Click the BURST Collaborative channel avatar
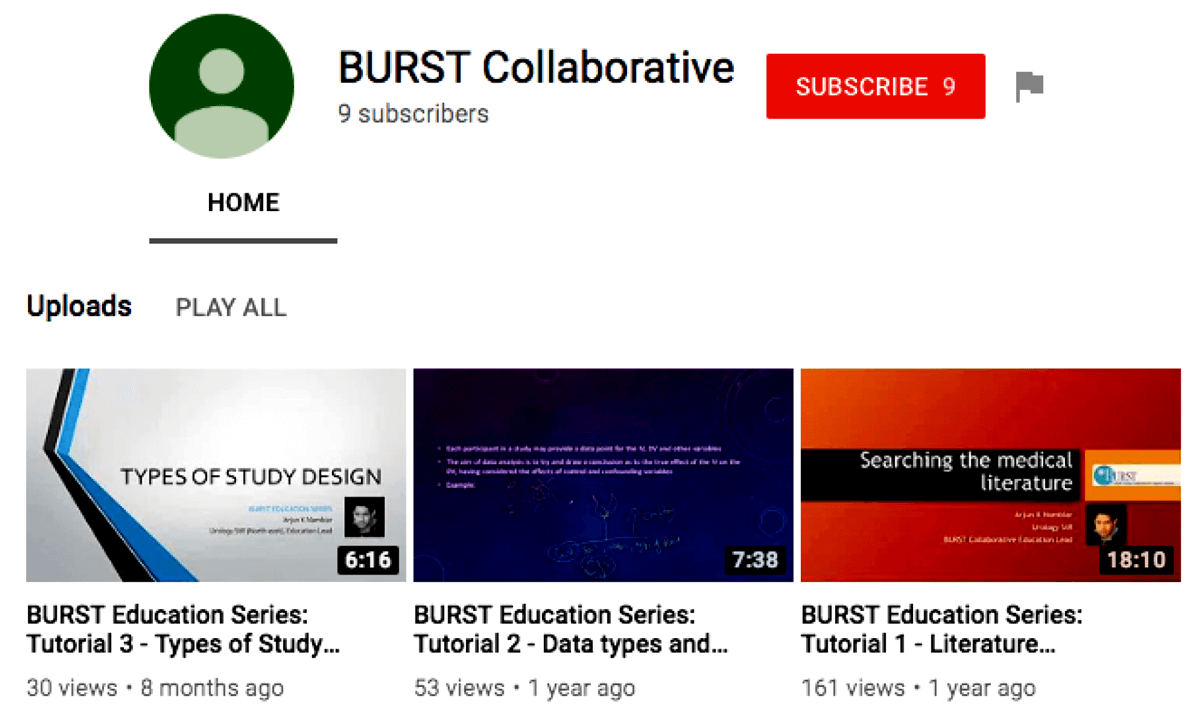The image size is (1200, 719). 221,86
